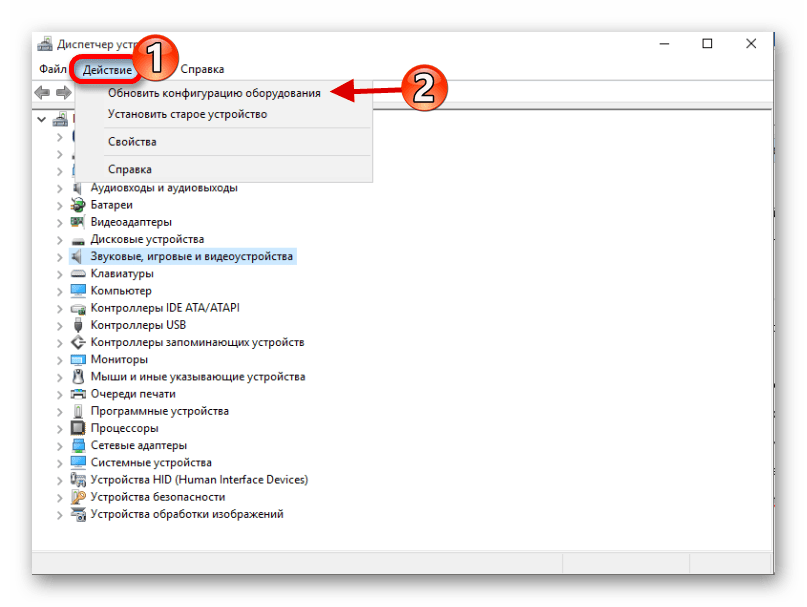Click the Контроллеры IDE ATA/ATAPI icon
The width and height of the screenshot is (807, 607).
(x=78, y=308)
